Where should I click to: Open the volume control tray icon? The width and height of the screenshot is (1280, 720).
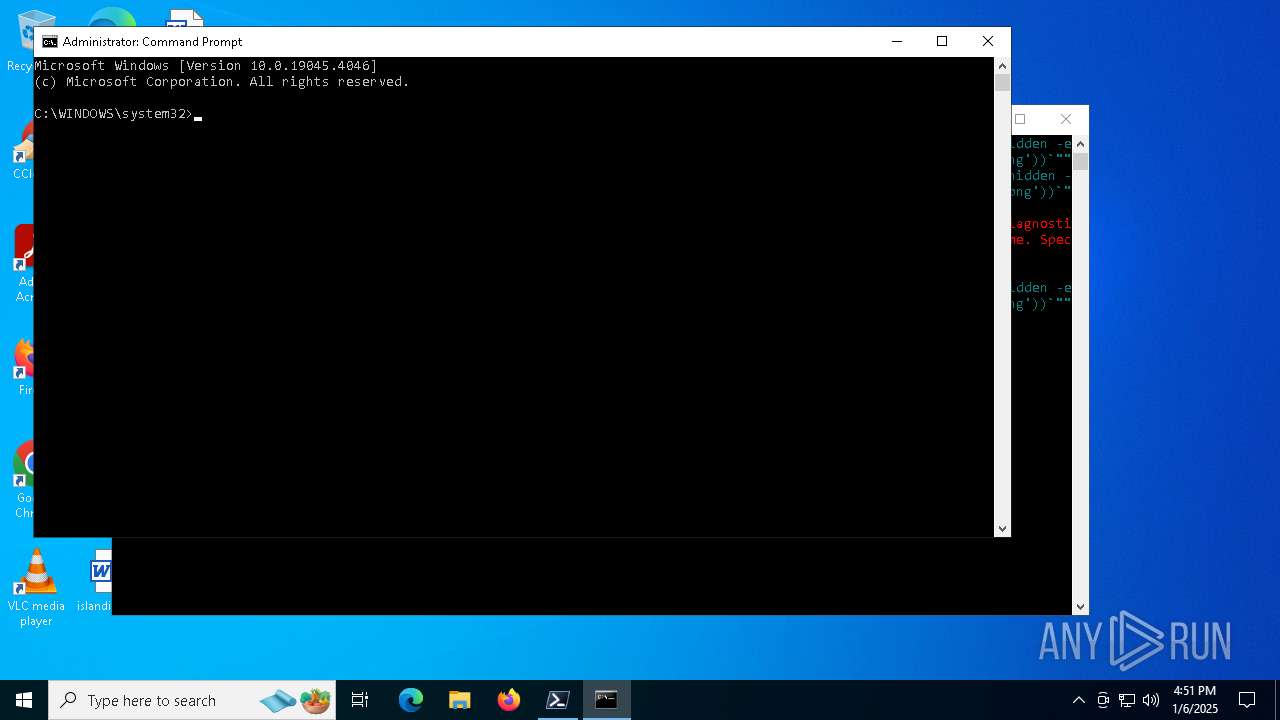[1151, 700]
